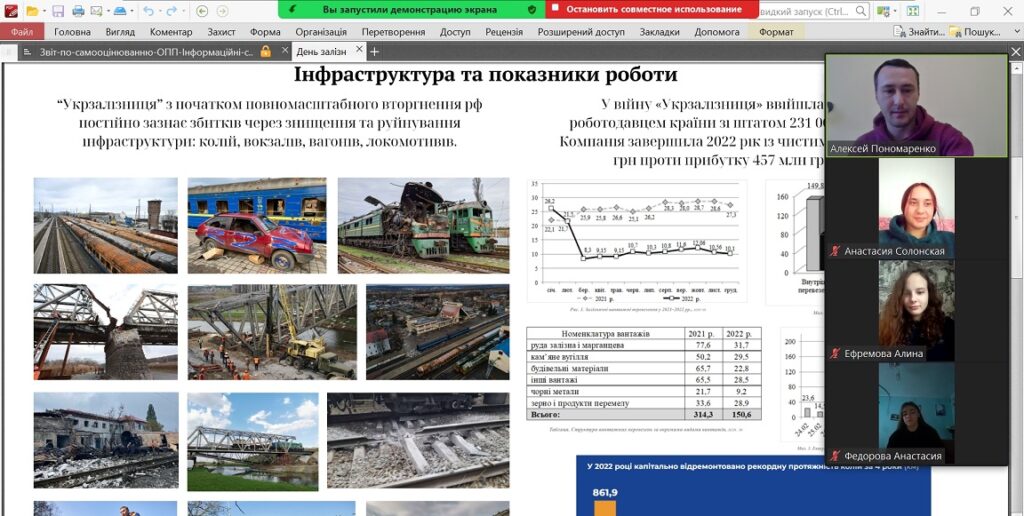Open the Допомога ribbon tab

point(717,31)
